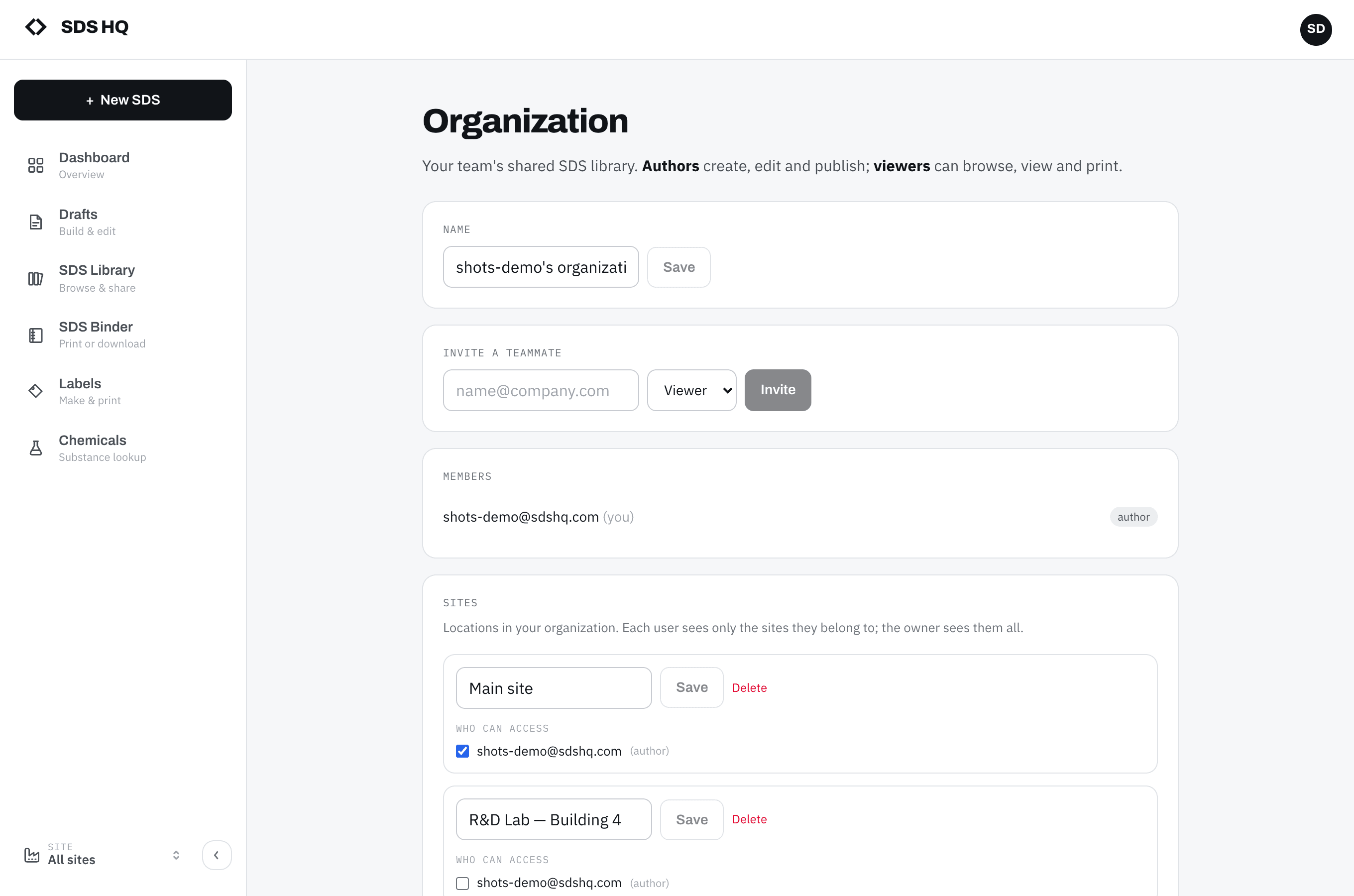
Task: Click the name@company.com email field
Action: 541,390
